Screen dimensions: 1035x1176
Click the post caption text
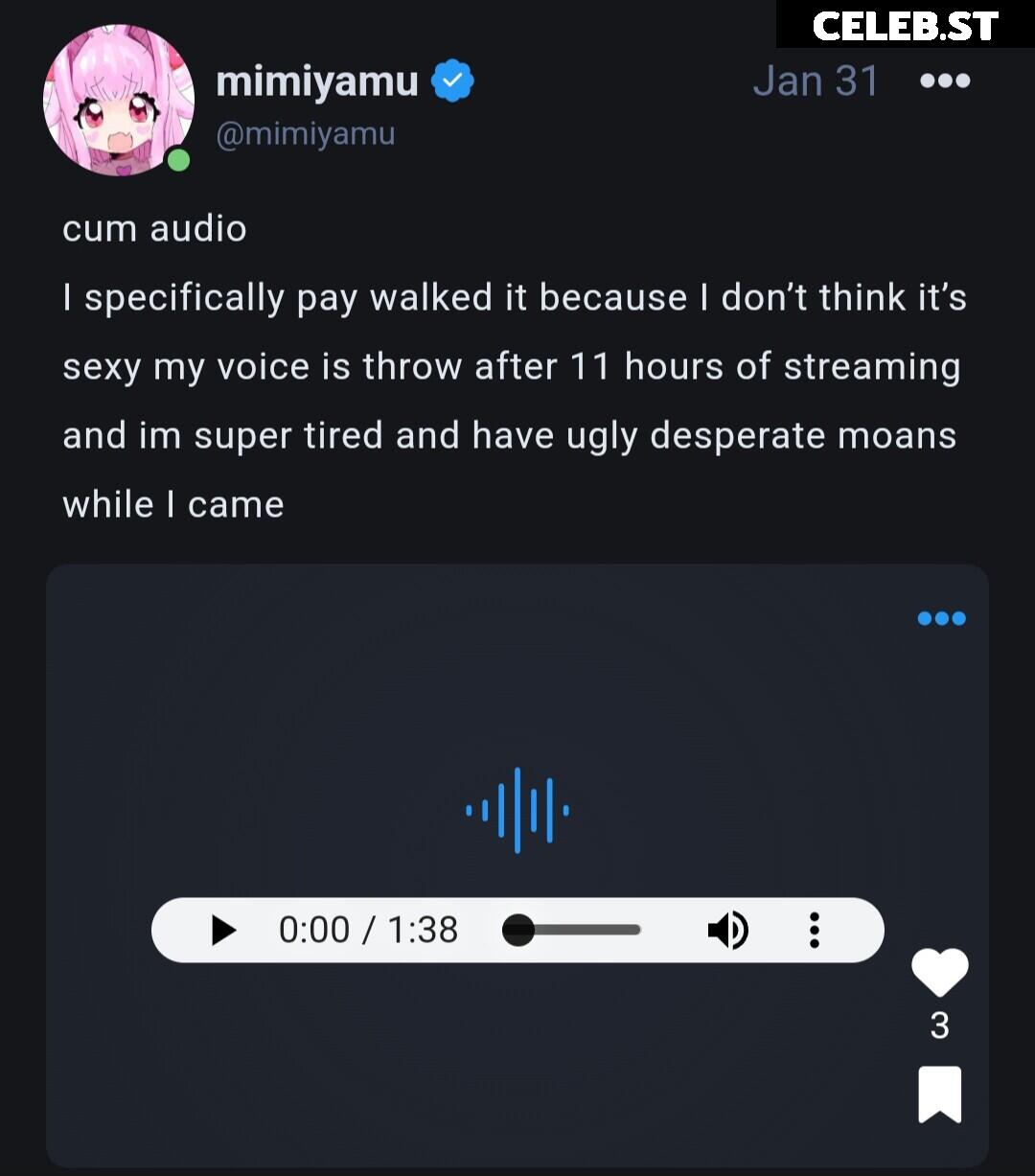(515, 367)
